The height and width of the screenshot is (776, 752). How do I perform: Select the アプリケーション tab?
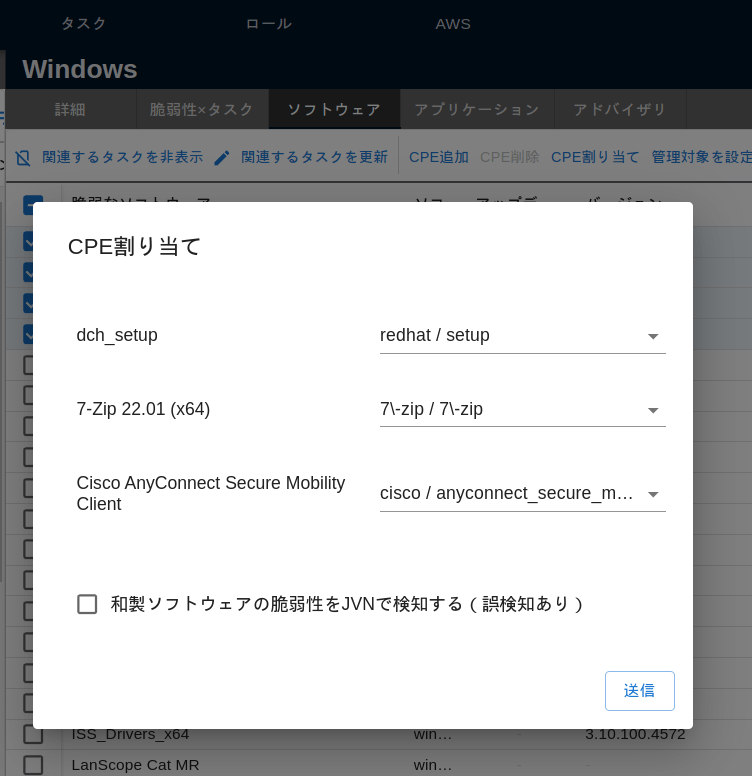pos(477,110)
